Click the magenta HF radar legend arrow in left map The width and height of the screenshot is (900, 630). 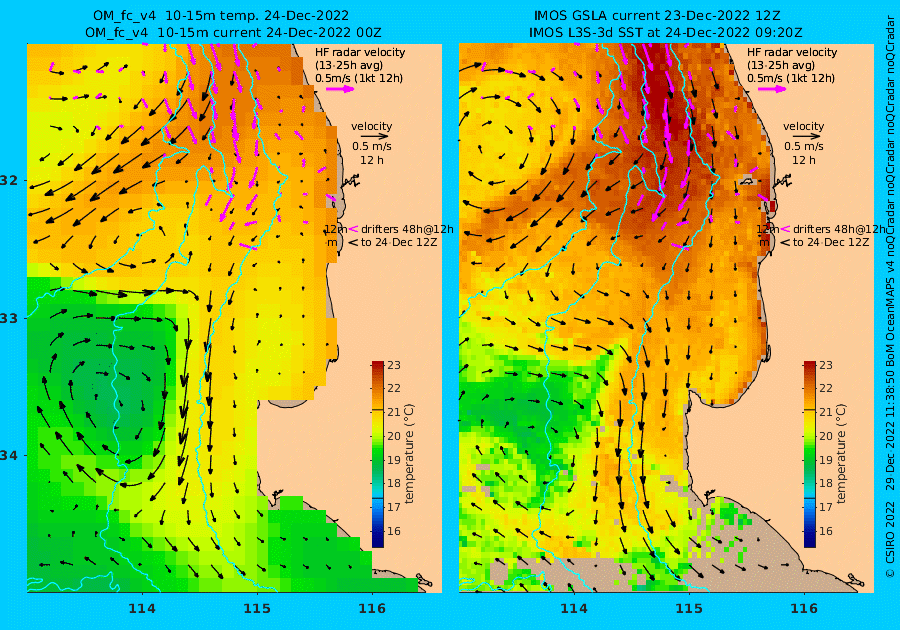[340, 89]
